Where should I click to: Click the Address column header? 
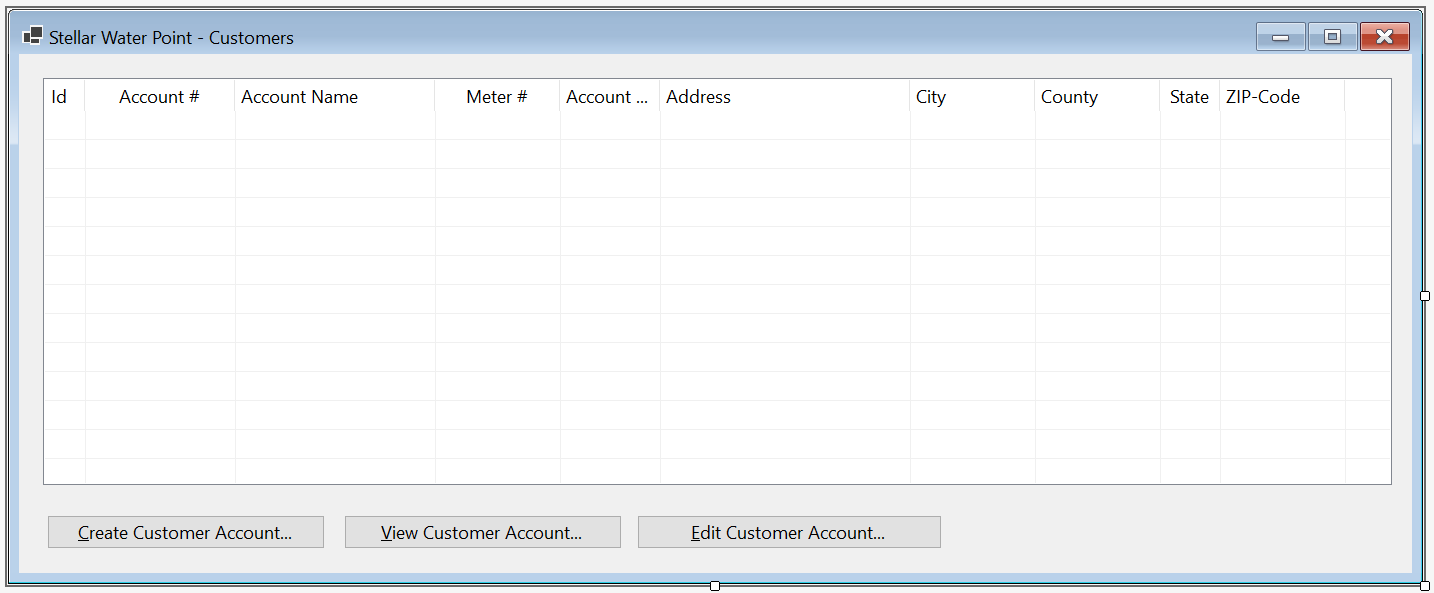(785, 97)
